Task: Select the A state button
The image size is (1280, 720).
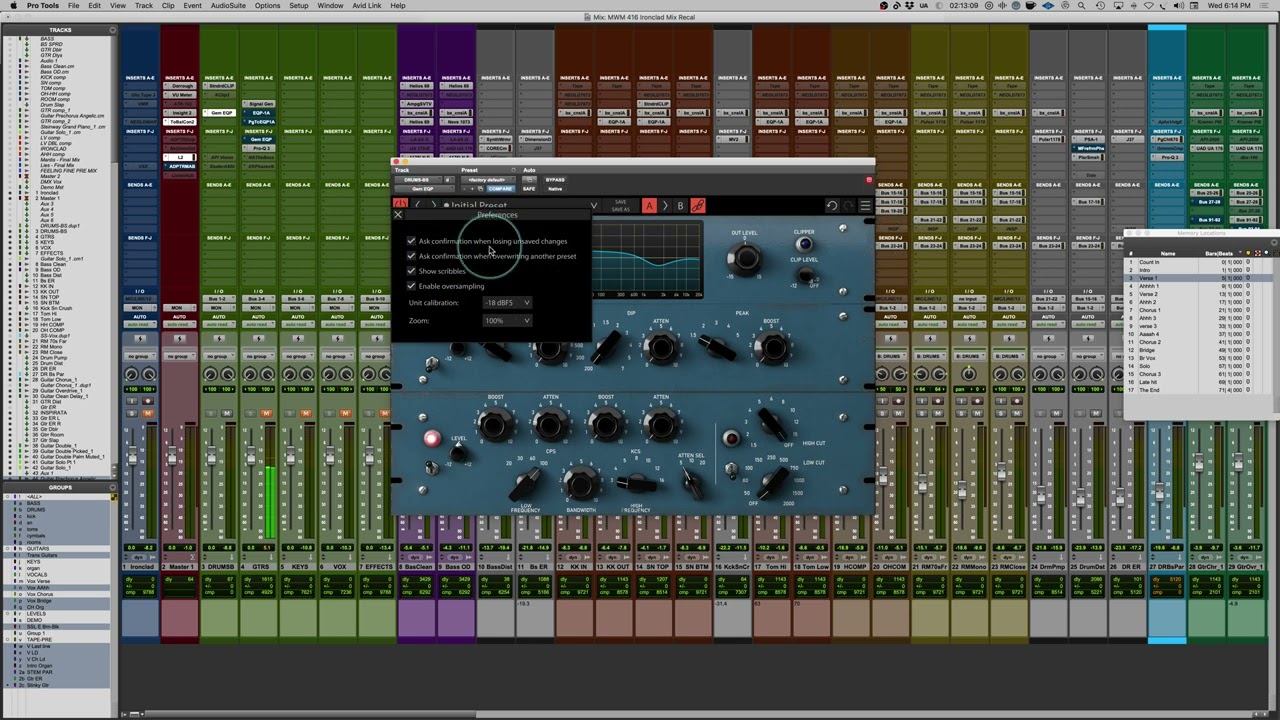Action: pos(649,206)
